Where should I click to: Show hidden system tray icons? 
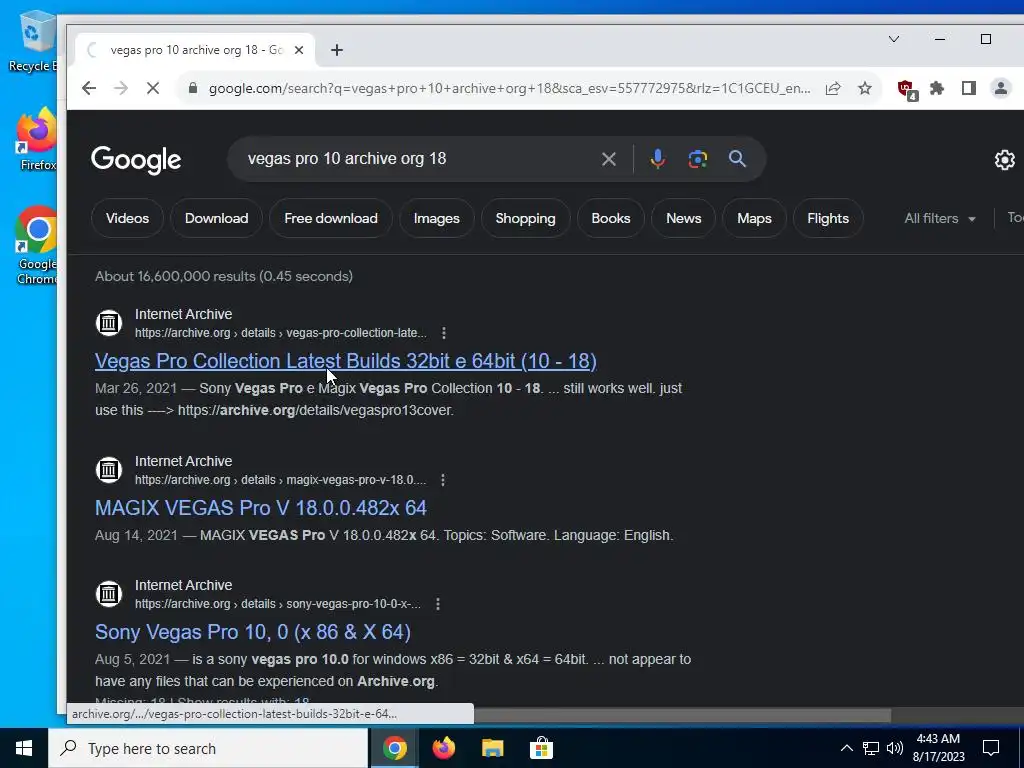pyautogui.click(x=846, y=748)
